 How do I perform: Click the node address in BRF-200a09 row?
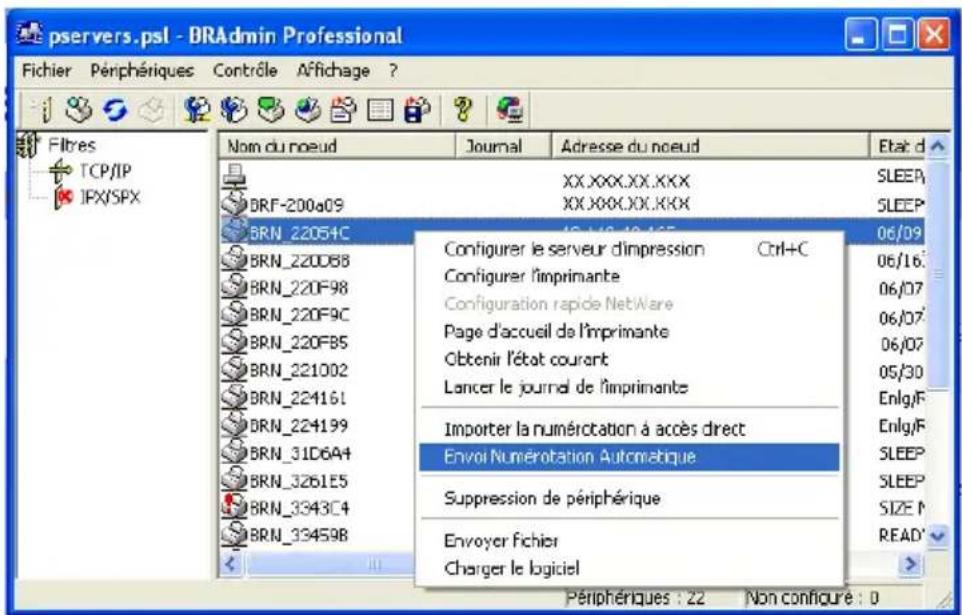click(626, 204)
